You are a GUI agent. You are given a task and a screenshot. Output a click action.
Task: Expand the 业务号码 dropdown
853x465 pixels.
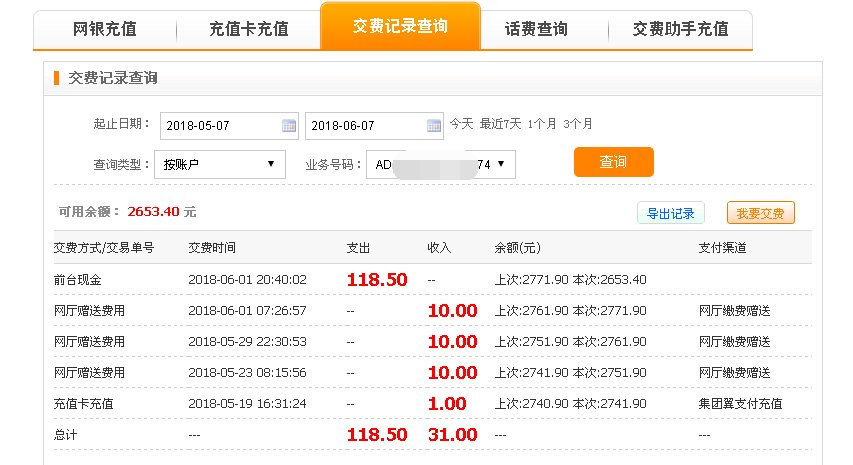point(441,164)
